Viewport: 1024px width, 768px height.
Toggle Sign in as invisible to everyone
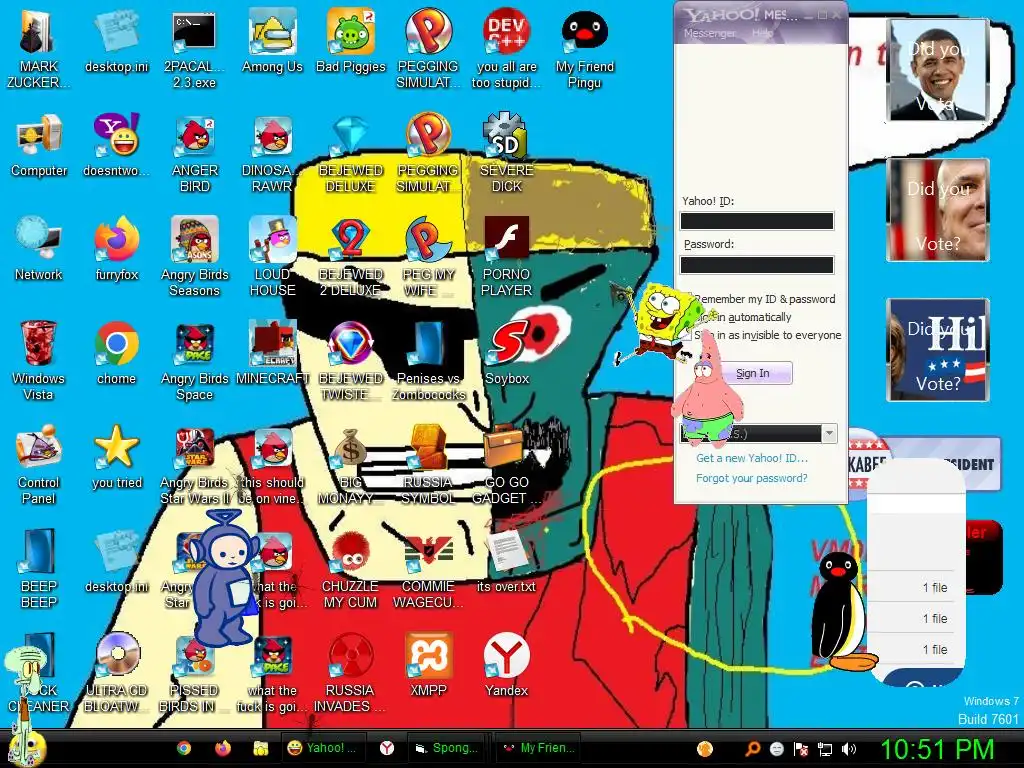686,335
